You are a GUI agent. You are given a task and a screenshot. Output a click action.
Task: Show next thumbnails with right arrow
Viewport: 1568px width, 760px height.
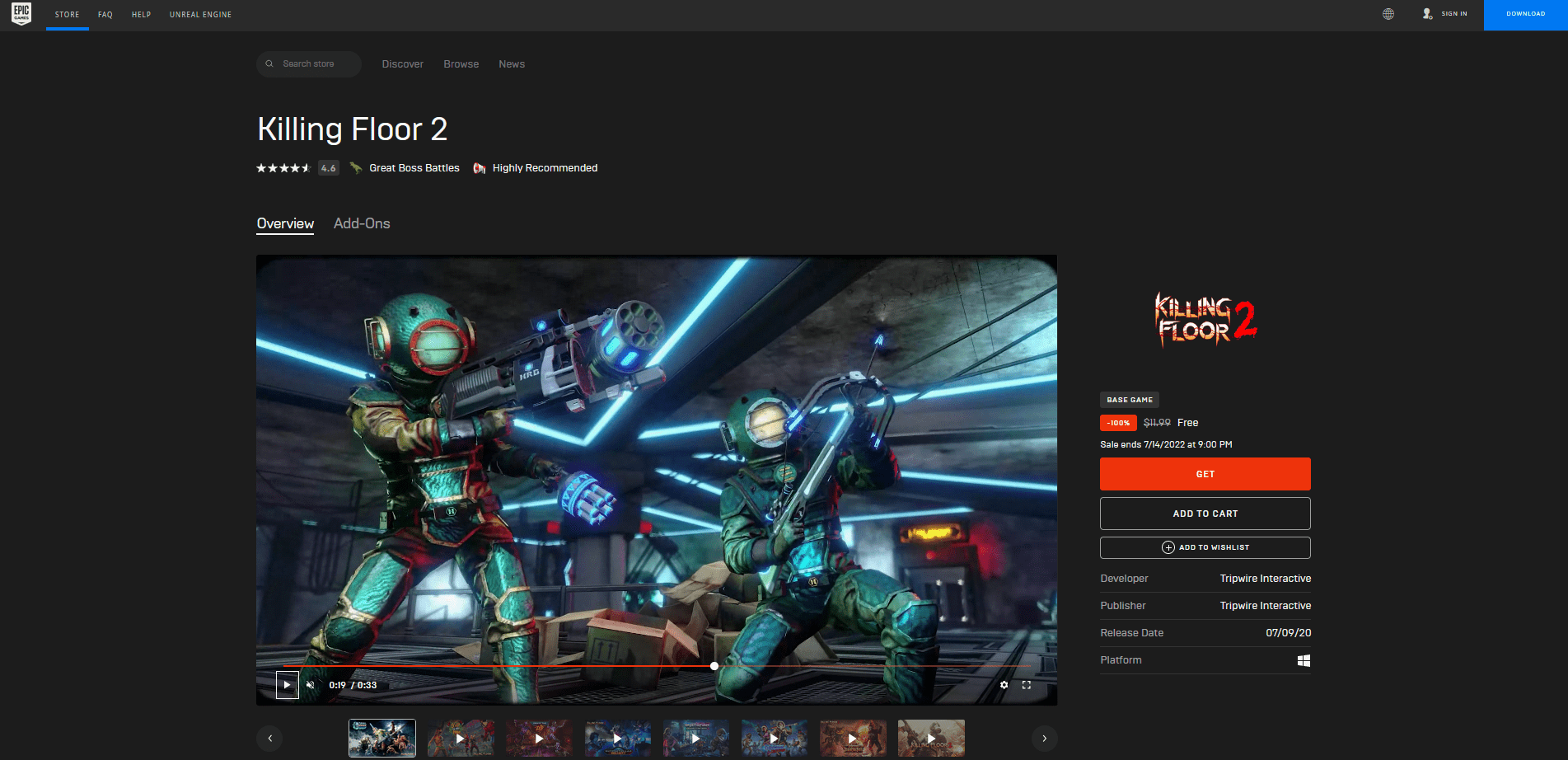tap(1044, 739)
